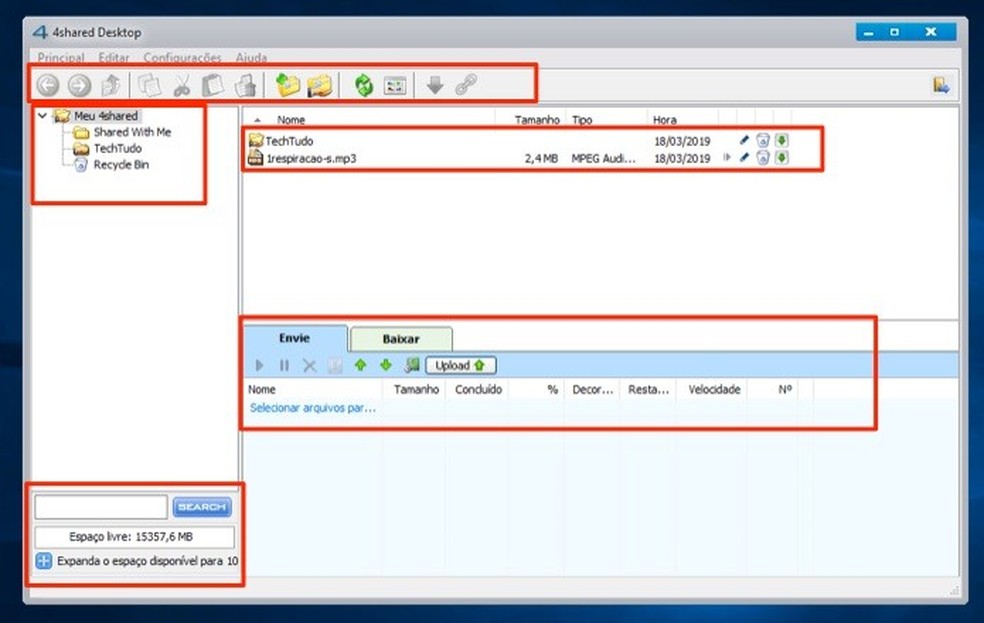Click the view mode icon in the toolbar
The image size is (984, 623).
(x=395, y=85)
